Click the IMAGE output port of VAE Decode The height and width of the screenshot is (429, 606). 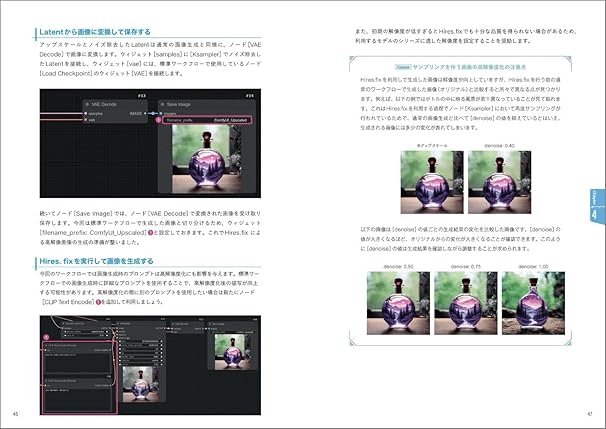point(146,114)
